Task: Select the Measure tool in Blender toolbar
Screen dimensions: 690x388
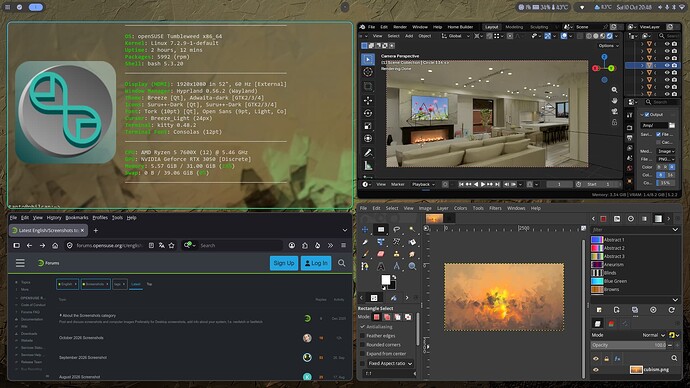Action: (x=368, y=166)
